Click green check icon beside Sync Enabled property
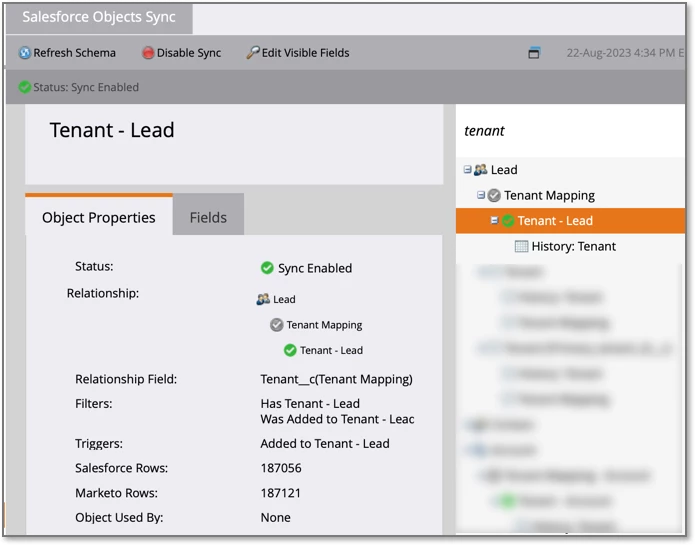This screenshot has height=545, width=695. tap(267, 268)
